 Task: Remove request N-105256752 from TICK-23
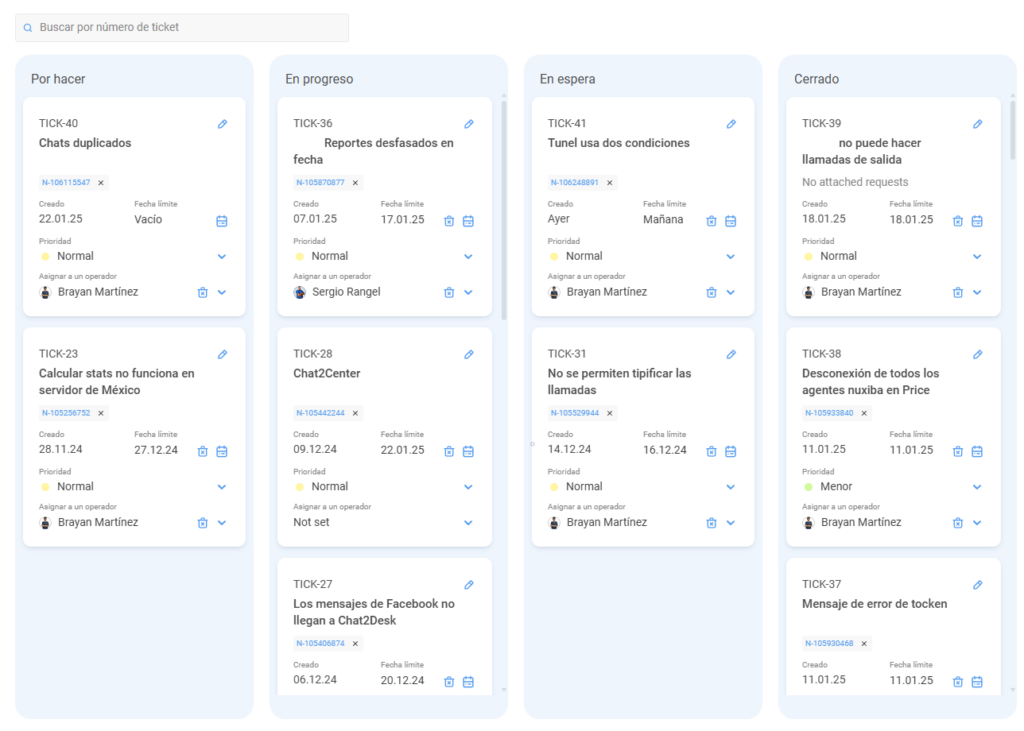(101, 414)
